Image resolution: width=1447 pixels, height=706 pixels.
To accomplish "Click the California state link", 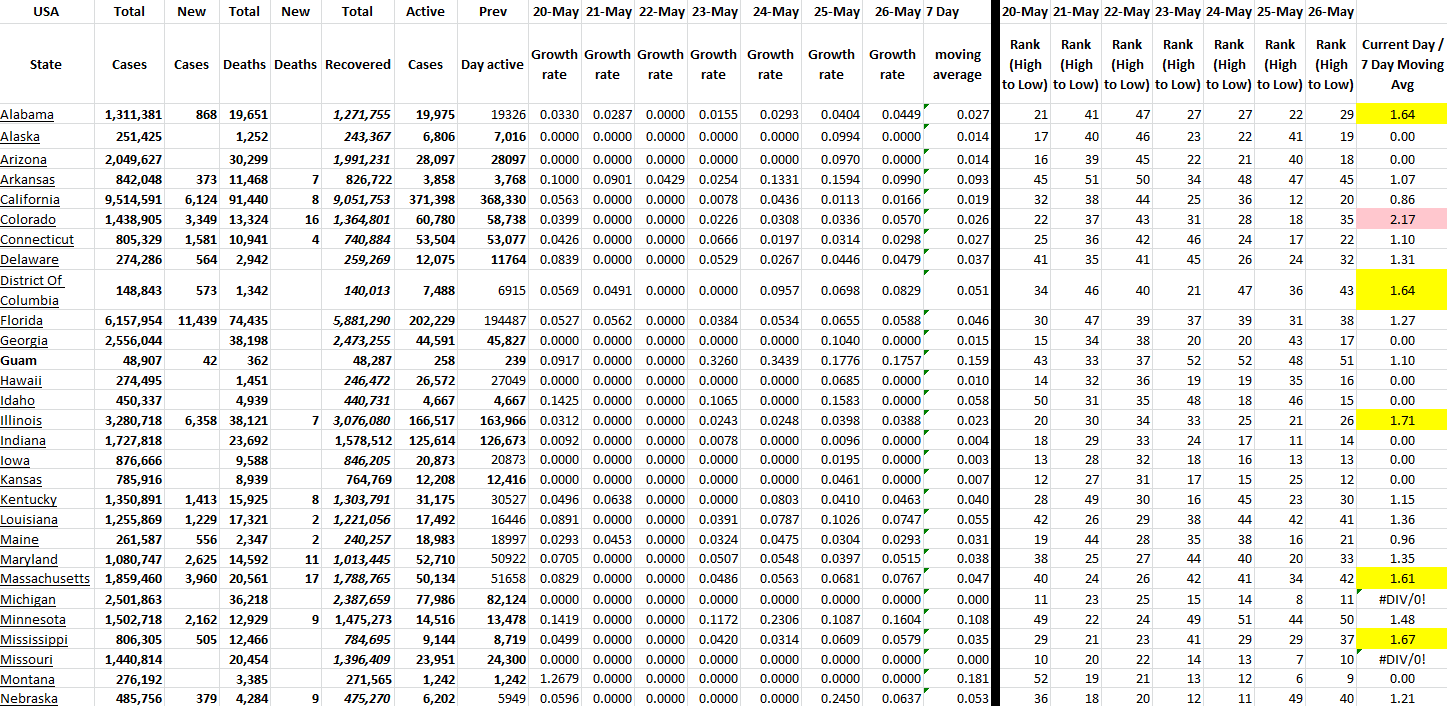I will tap(30, 199).
